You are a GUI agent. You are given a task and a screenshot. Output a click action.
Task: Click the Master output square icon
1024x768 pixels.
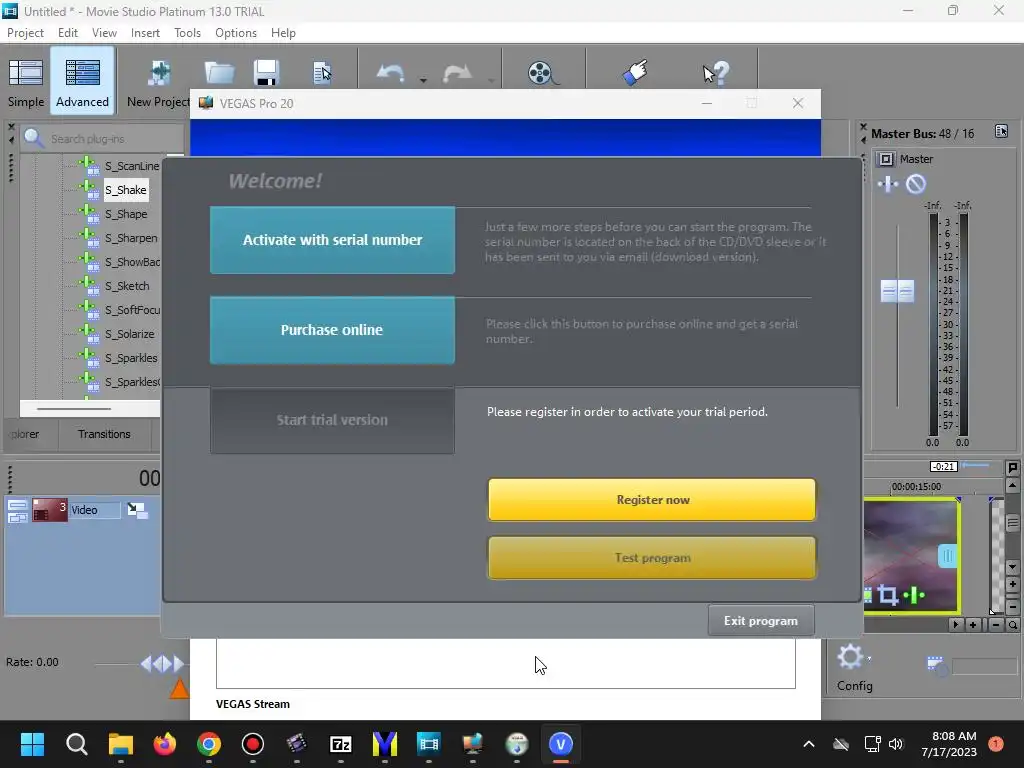[886, 159]
